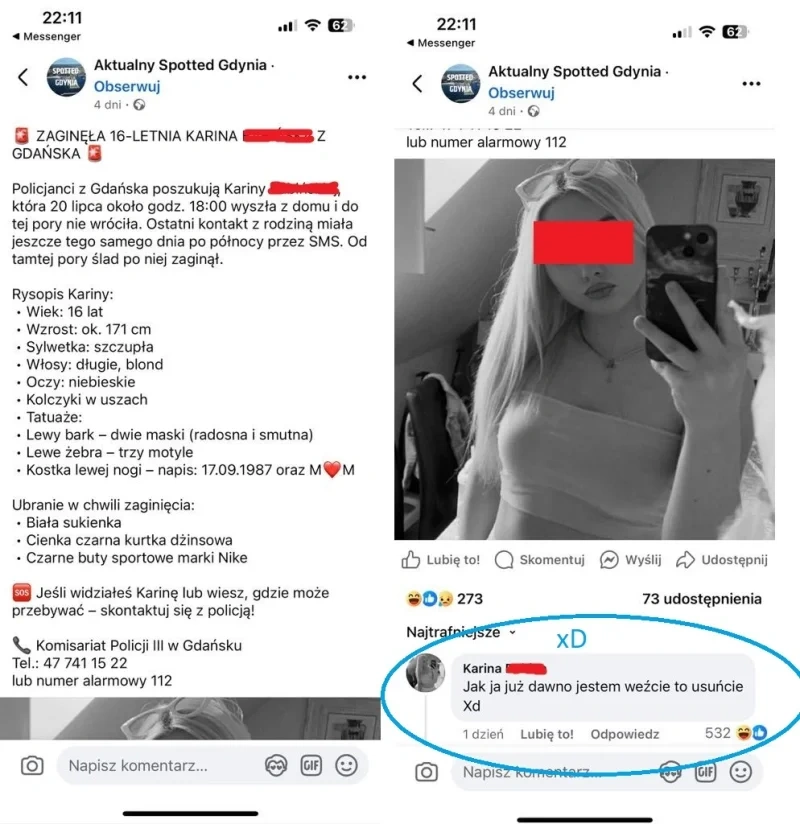Image resolution: width=800 pixels, height=824 pixels.
Task: Tap camera icon in right comment bar
Action: coord(426,772)
